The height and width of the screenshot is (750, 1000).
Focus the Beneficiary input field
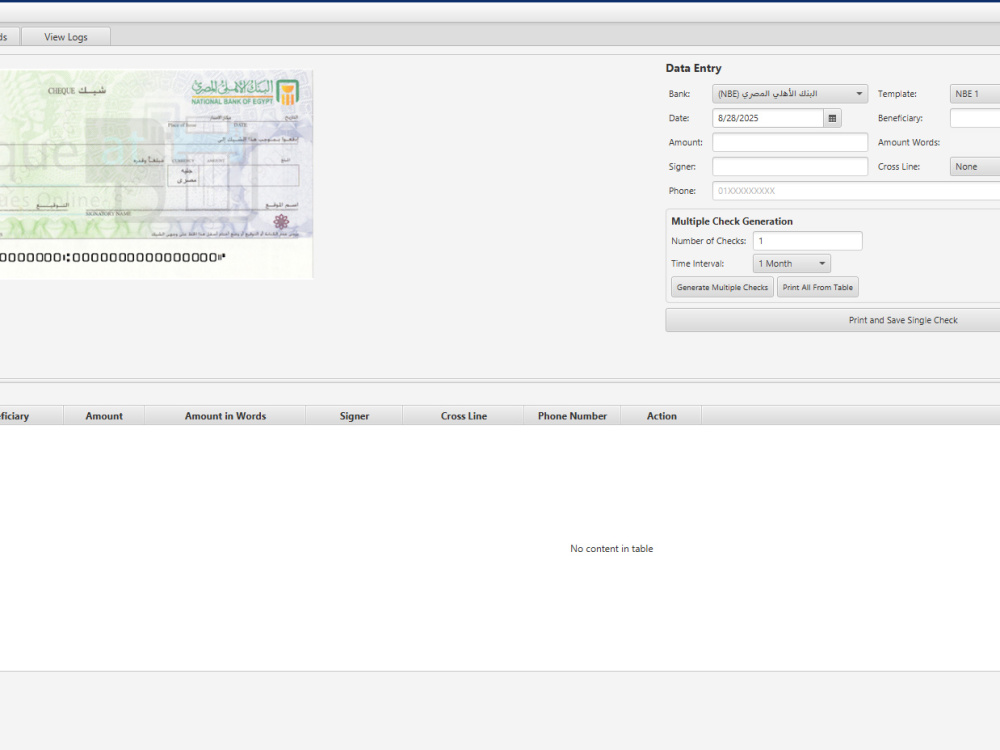tap(974, 118)
